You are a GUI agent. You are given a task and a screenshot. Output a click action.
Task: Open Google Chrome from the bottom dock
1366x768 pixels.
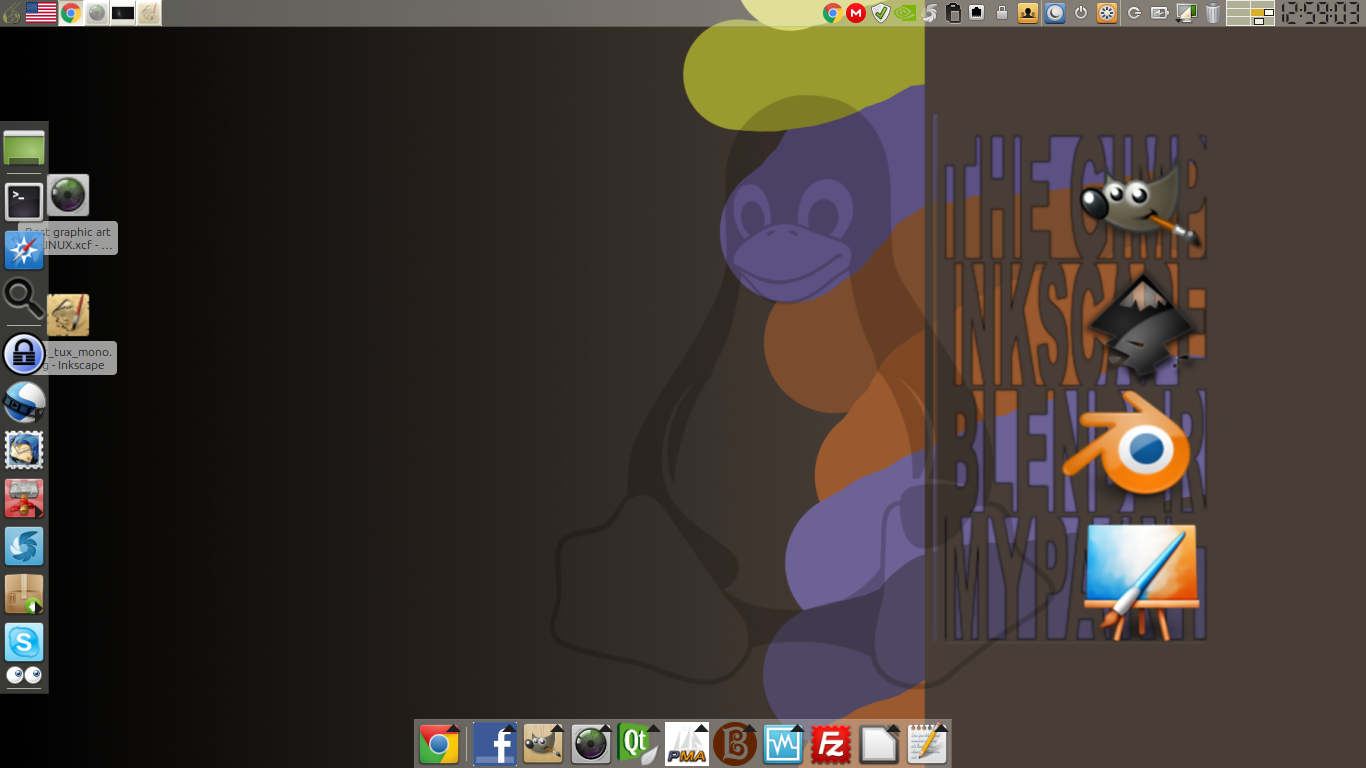click(439, 745)
